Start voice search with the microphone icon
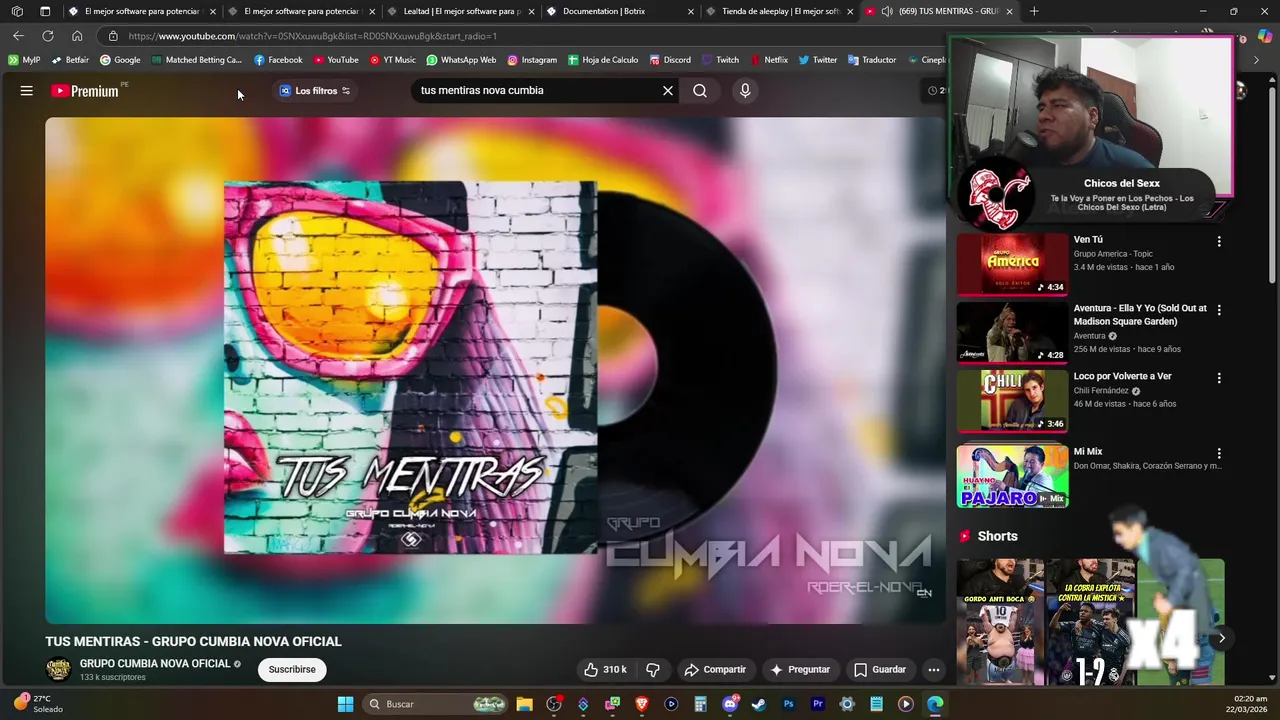This screenshot has width=1280, height=720. (x=745, y=91)
